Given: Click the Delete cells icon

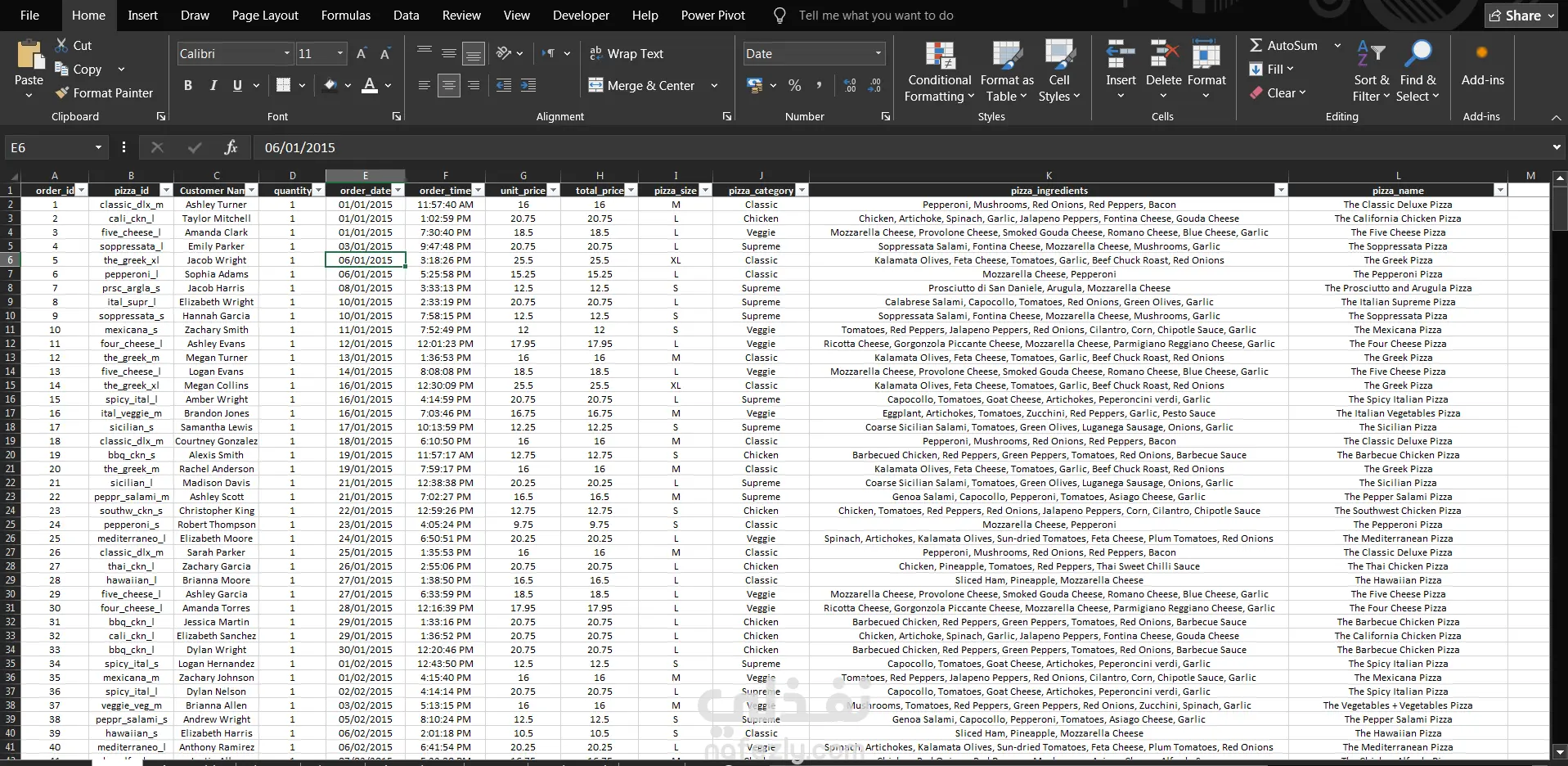Looking at the screenshot, I should [x=1163, y=54].
